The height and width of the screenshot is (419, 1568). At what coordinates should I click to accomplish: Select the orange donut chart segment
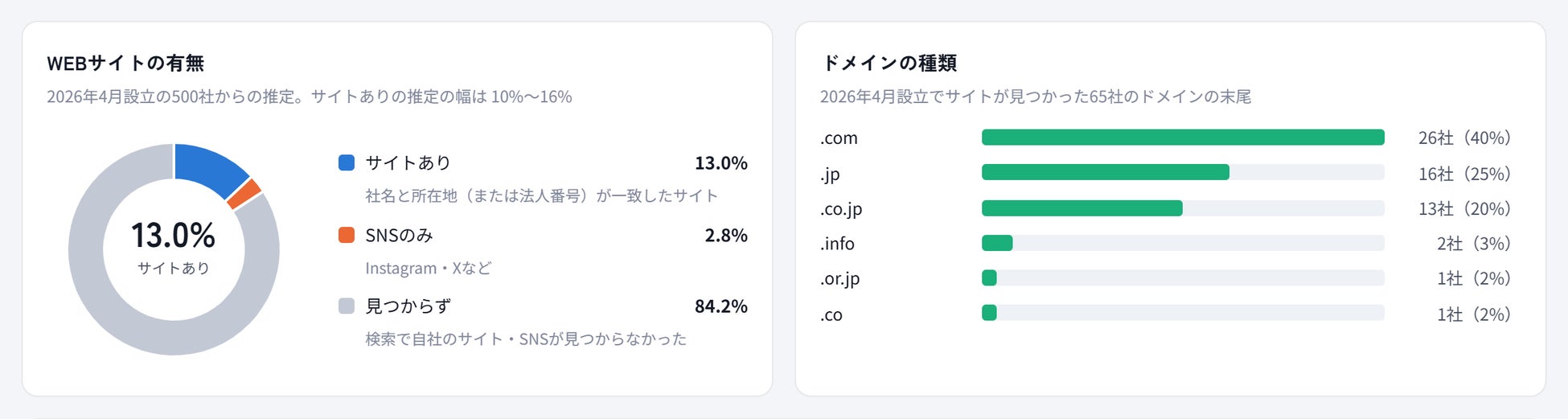pyautogui.click(x=244, y=194)
